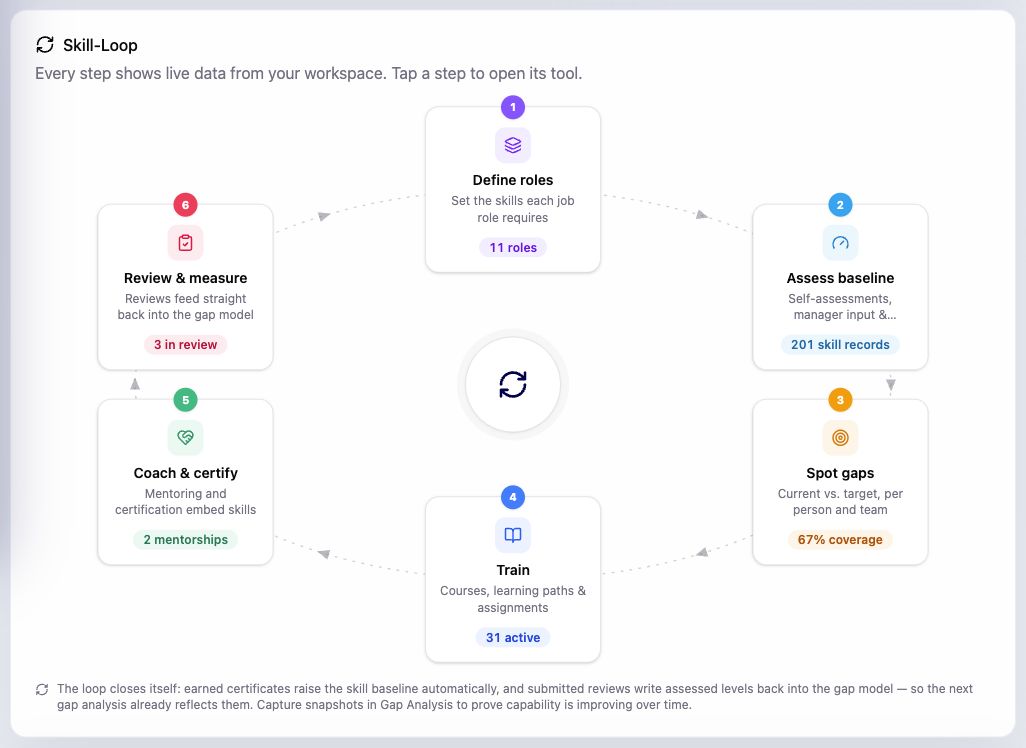Click the Coach & certify handshake-heart icon
1026x748 pixels.
tap(185, 437)
